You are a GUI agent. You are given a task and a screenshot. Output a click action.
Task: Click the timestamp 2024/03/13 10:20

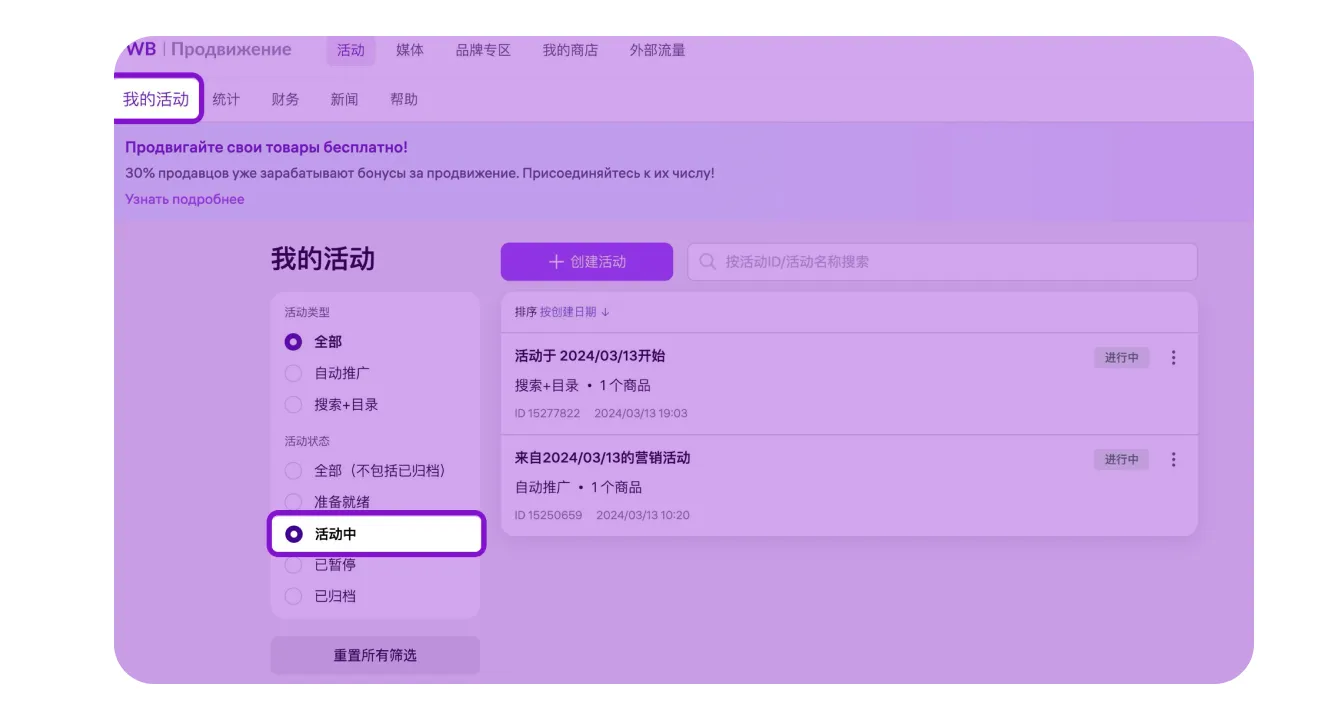[643, 515]
